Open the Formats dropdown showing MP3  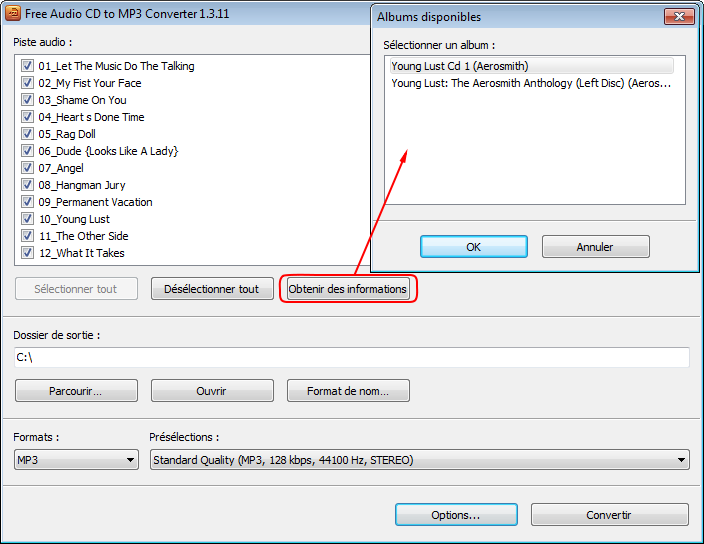click(76, 460)
